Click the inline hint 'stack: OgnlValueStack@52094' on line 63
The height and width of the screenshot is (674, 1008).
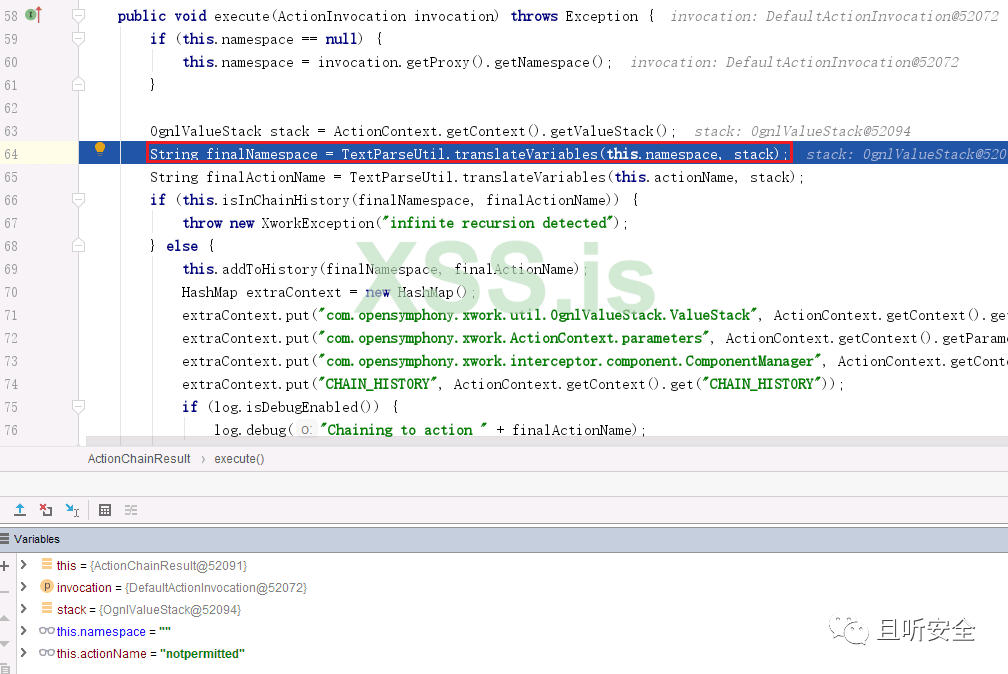pos(802,131)
